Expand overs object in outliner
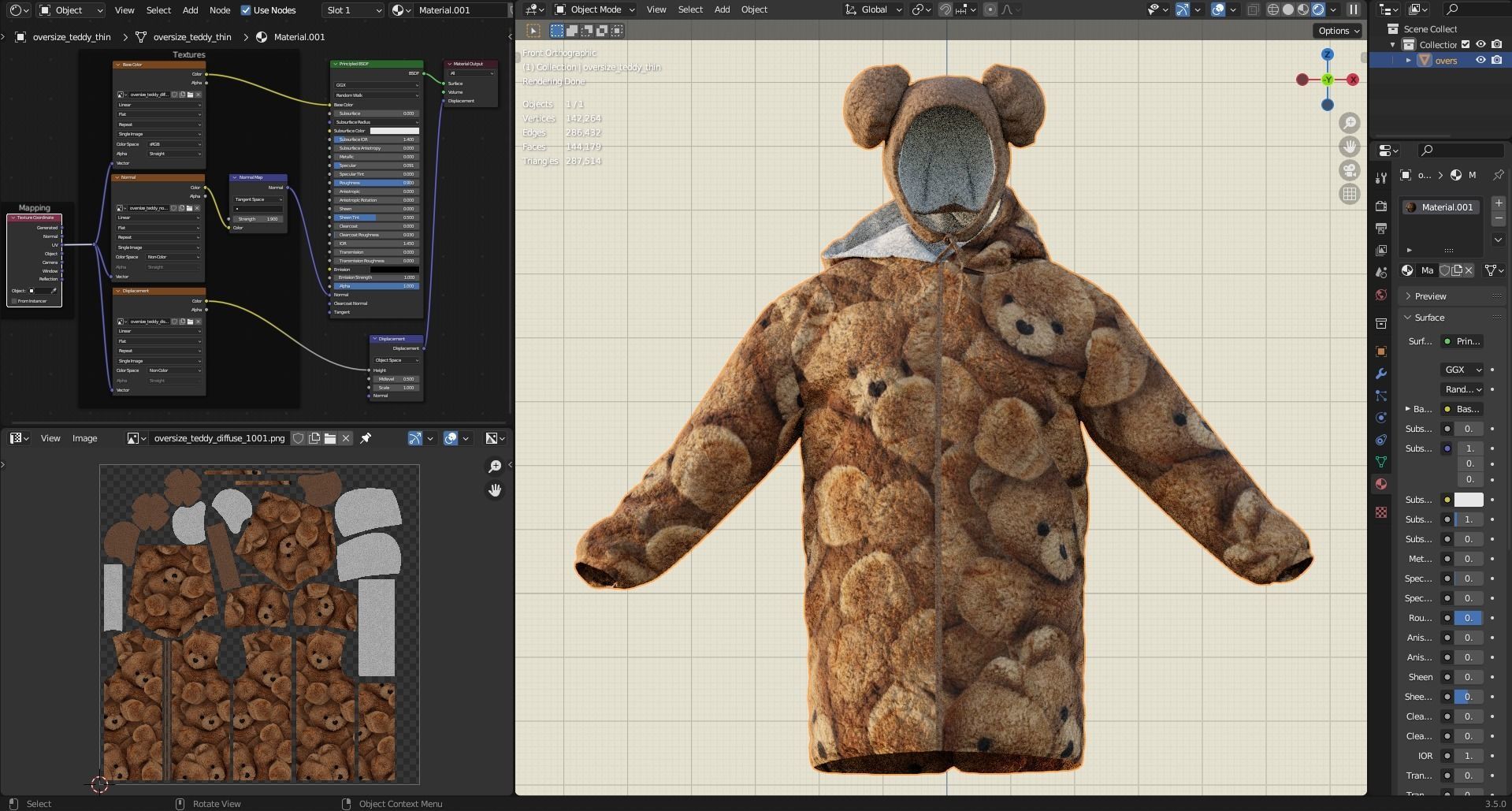The height and width of the screenshot is (811, 1512). (1409, 60)
